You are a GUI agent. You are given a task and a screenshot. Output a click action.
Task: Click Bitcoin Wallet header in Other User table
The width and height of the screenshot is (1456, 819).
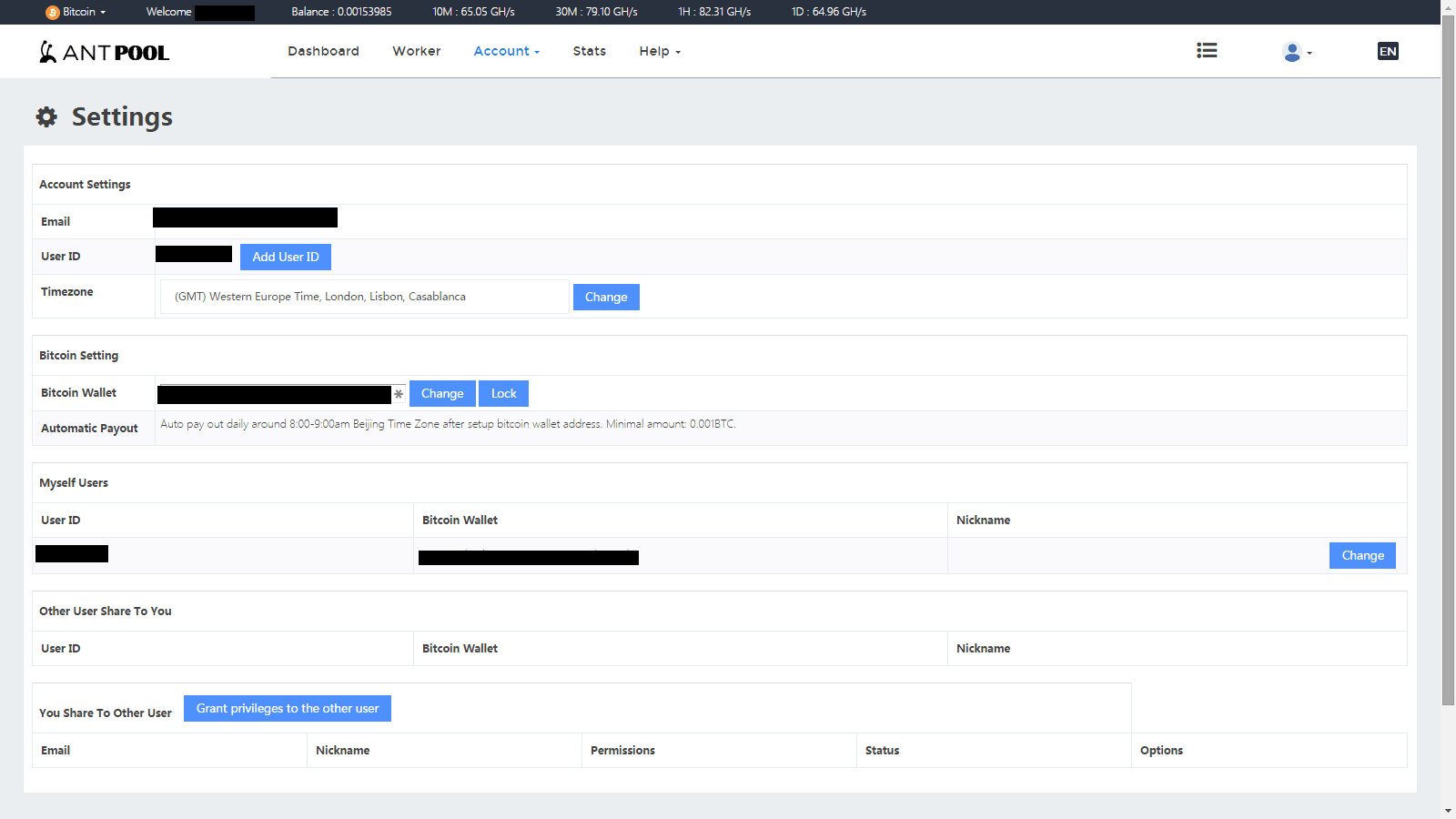(x=460, y=648)
